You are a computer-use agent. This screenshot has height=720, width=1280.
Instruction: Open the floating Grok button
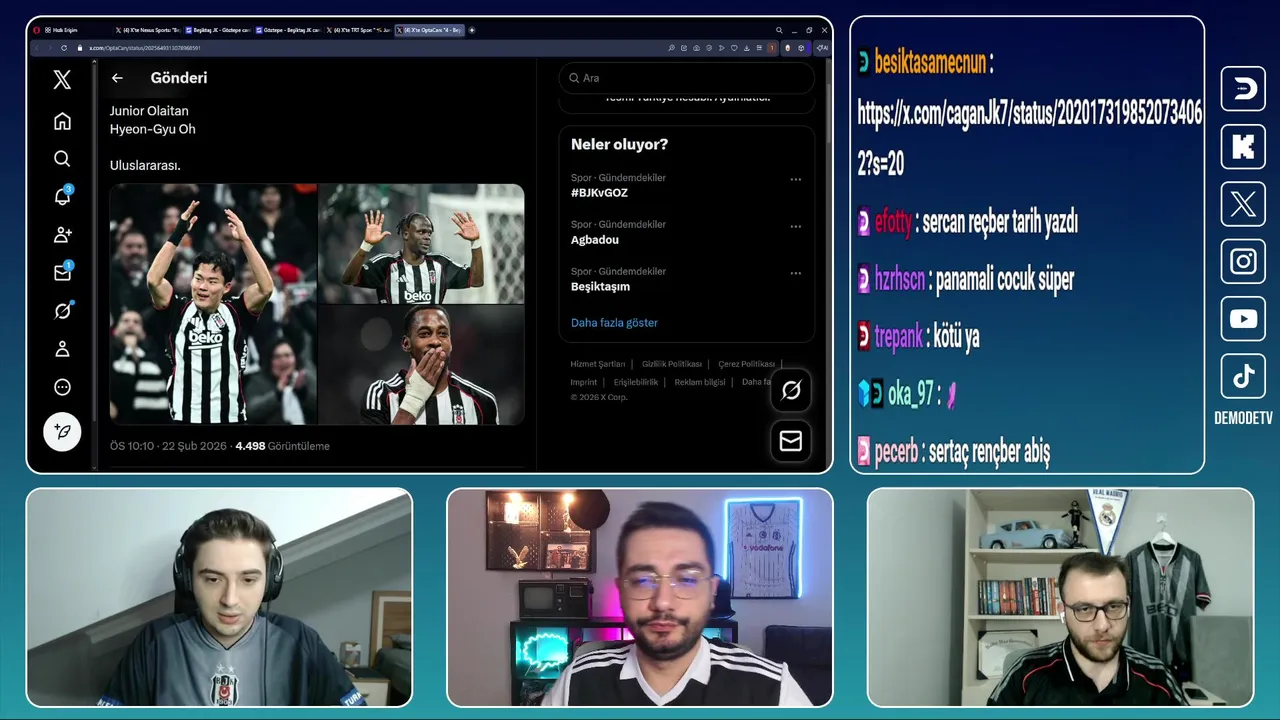pos(791,391)
